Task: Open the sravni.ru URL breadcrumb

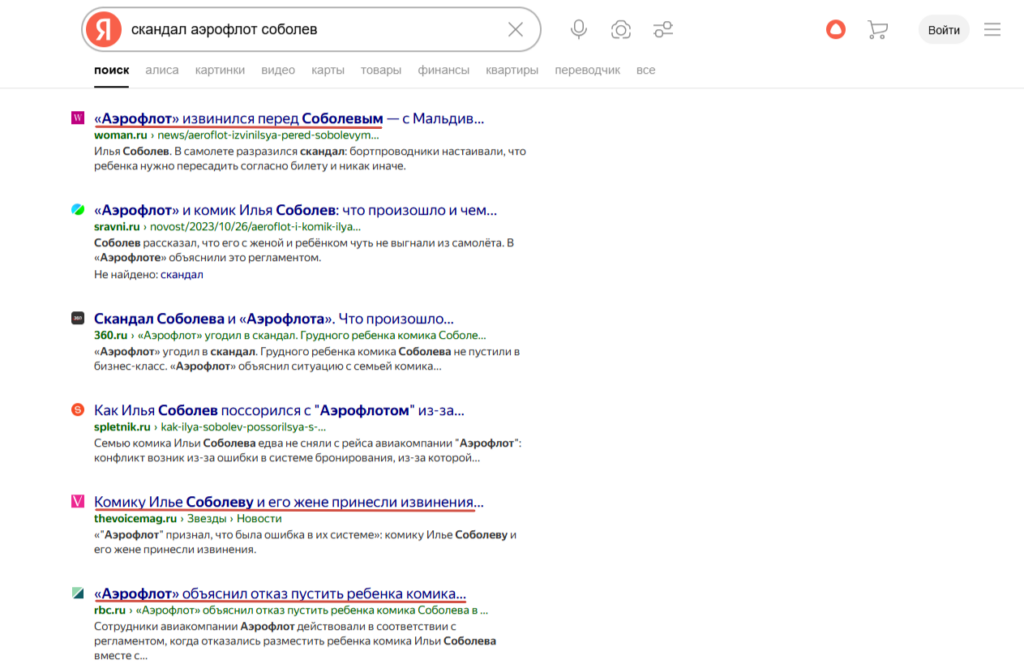Action: coord(227,227)
